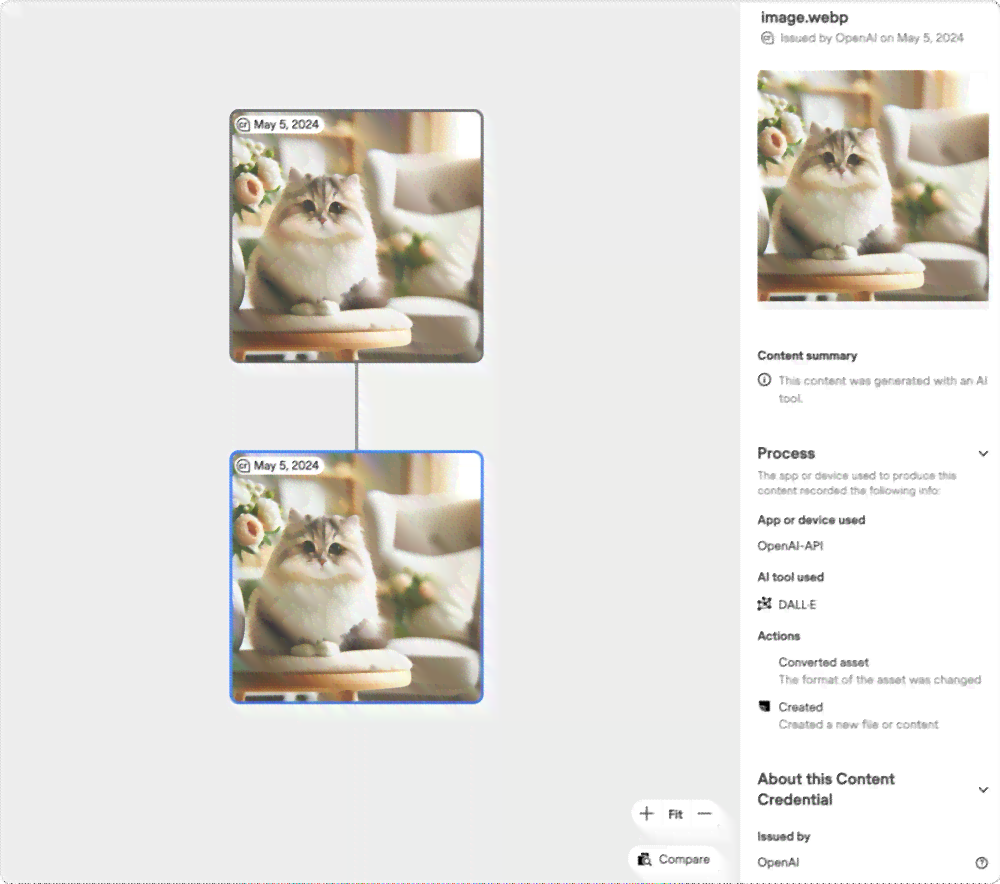Collapse the Process section
The height and width of the screenshot is (884, 1000).
(983, 453)
